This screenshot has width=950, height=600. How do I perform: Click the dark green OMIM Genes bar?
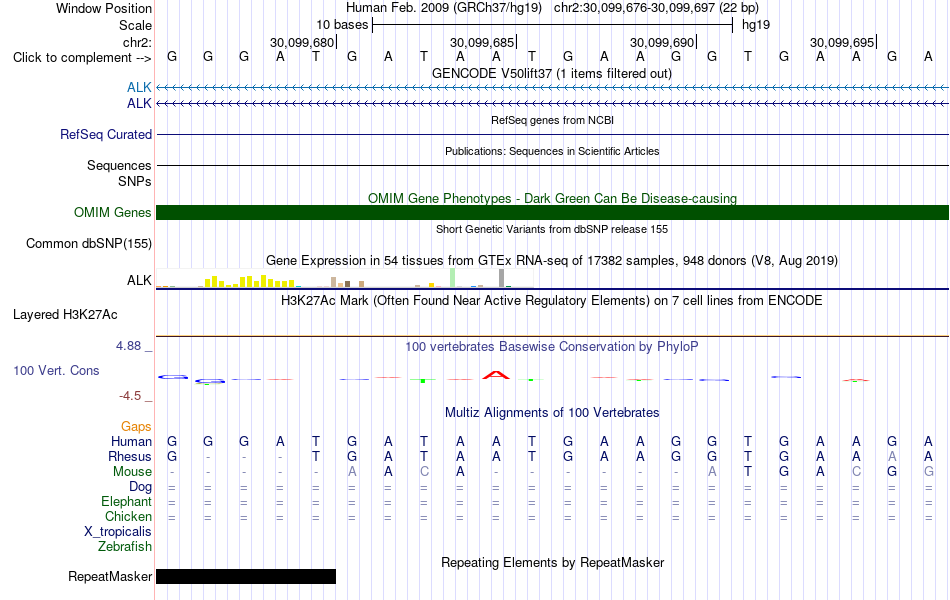pos(552,213)
